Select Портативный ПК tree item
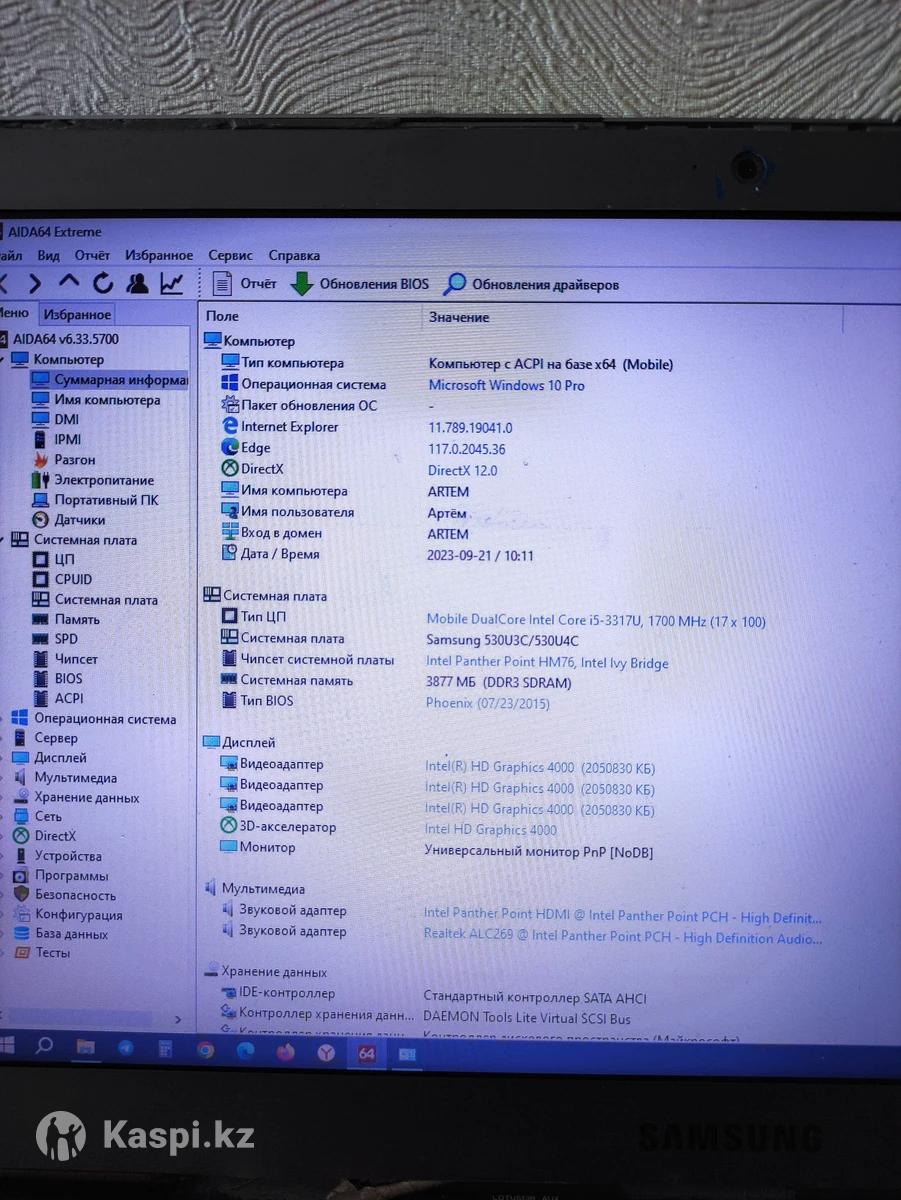The width and height of the screenshot is (901, 1200). pos(95,500)
